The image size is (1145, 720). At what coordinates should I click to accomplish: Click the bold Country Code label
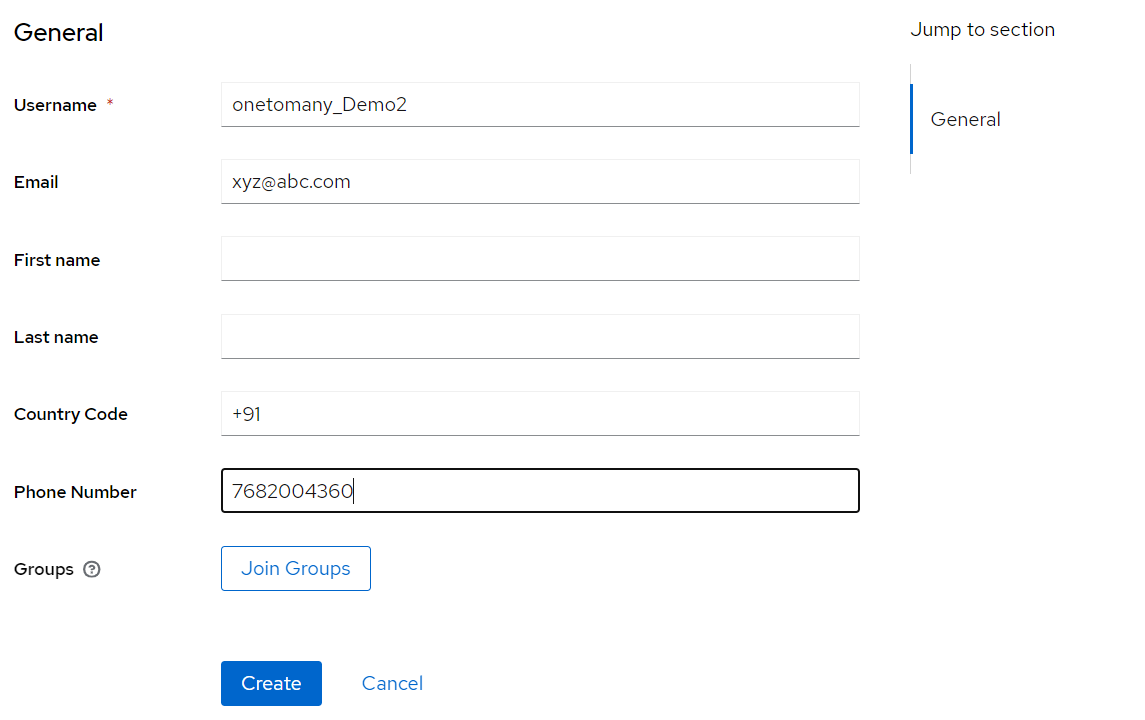71,414
